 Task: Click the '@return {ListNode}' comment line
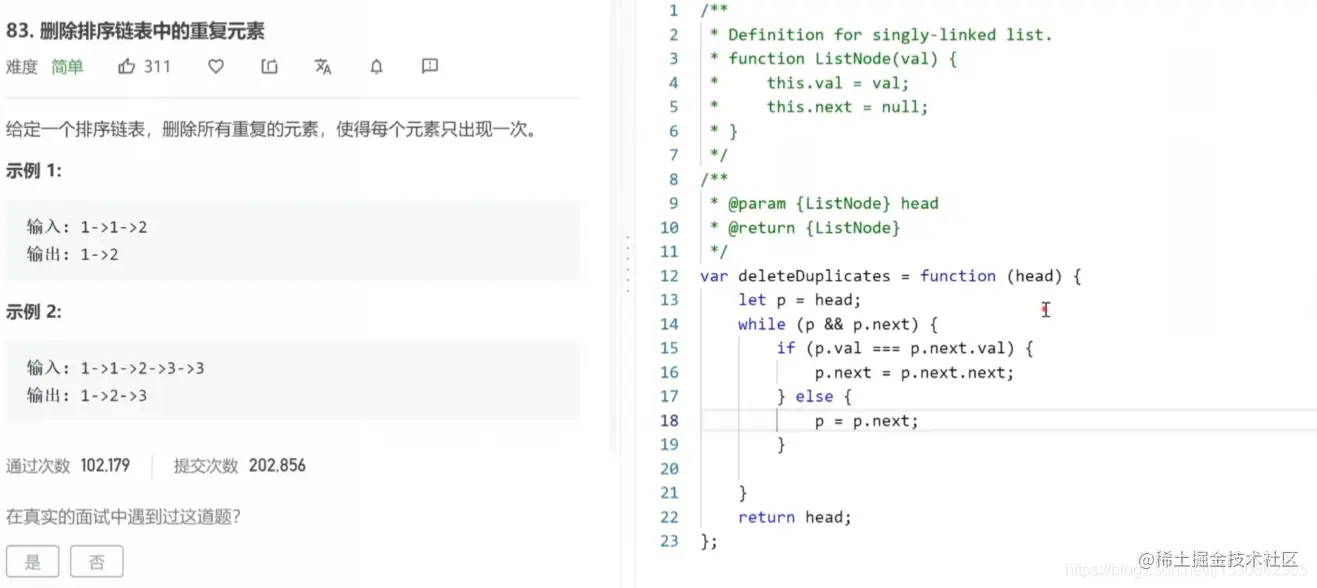(x=814, y=227)
